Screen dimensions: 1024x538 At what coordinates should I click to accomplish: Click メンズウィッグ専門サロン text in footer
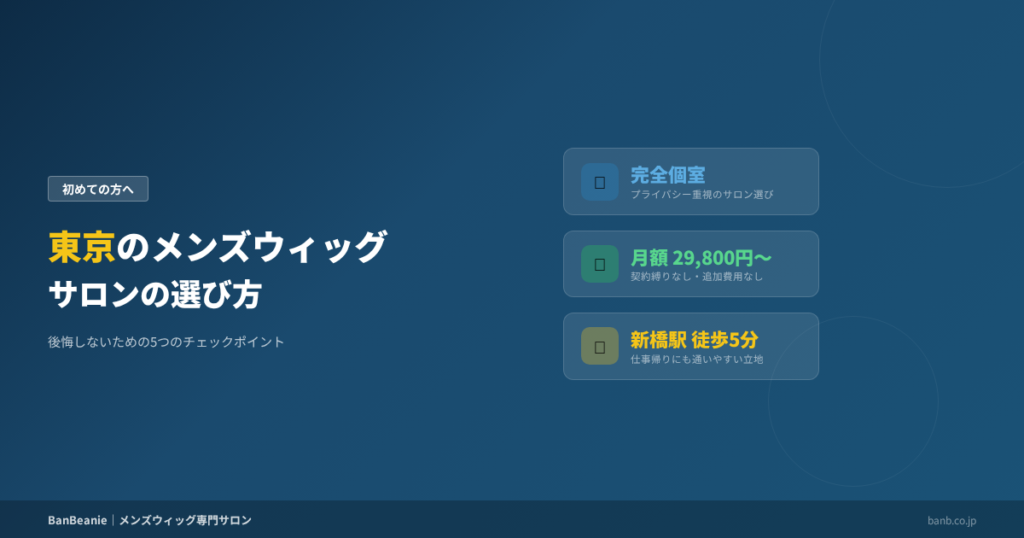tap(185, 520)
